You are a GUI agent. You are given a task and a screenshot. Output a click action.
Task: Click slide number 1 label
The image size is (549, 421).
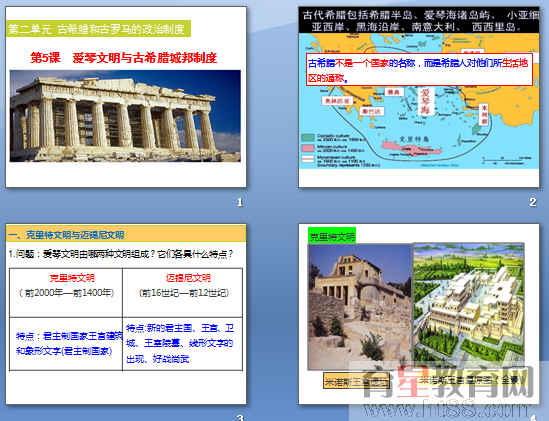pyautogui.click(x=239, y=202)
